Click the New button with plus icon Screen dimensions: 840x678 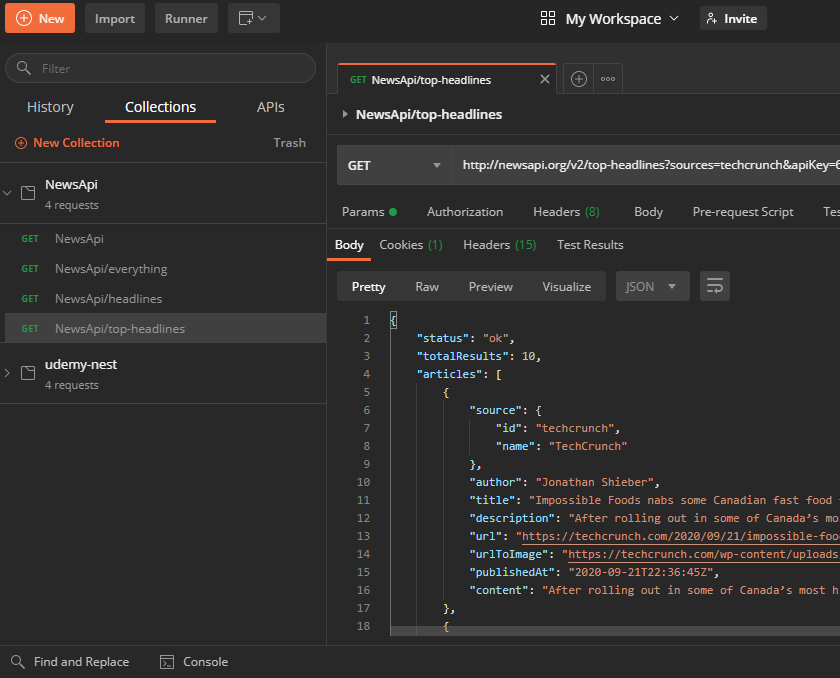click(40, 18)
